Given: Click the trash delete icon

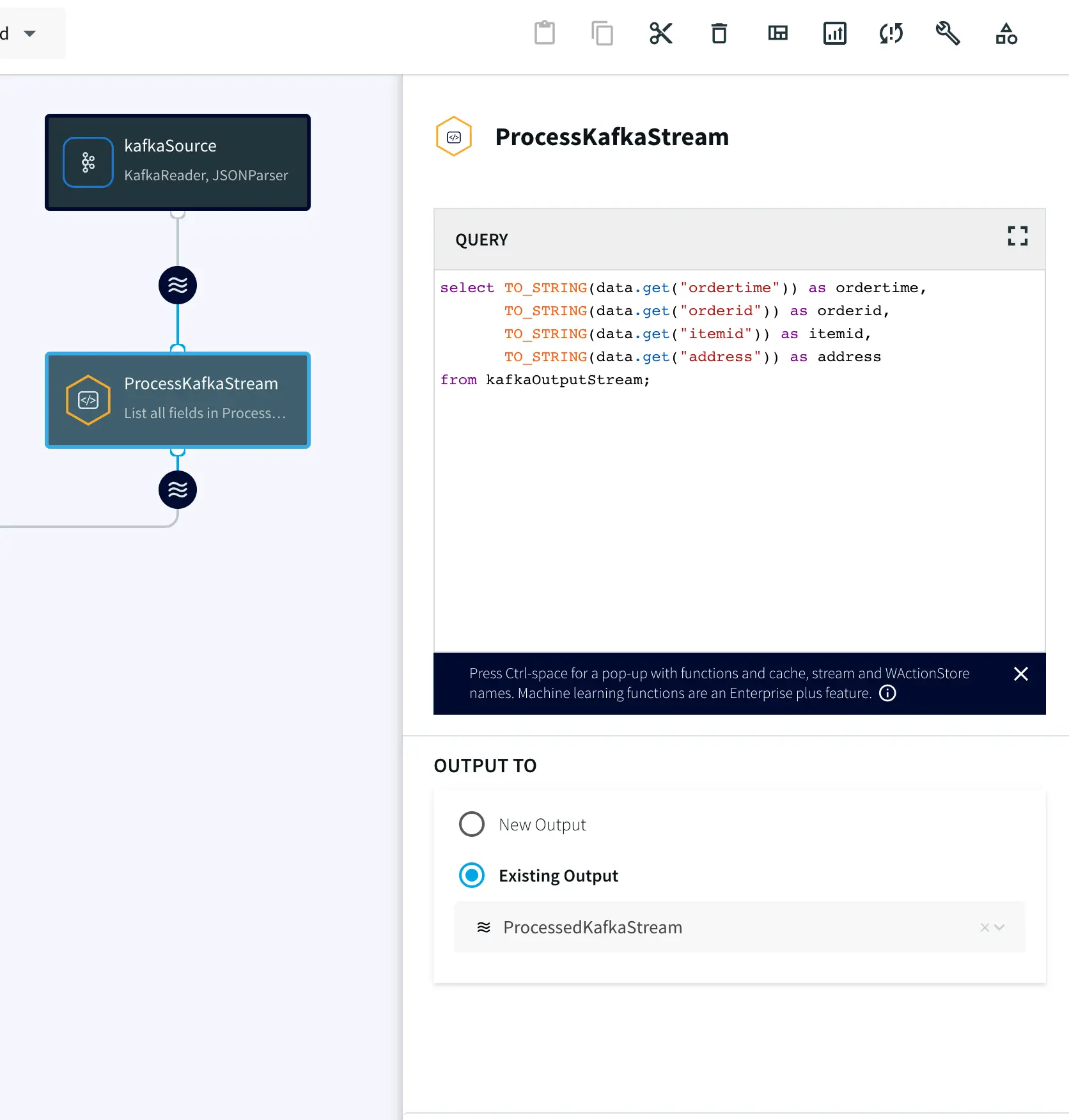Looking at the screenshot, I should tap(719, 33).
